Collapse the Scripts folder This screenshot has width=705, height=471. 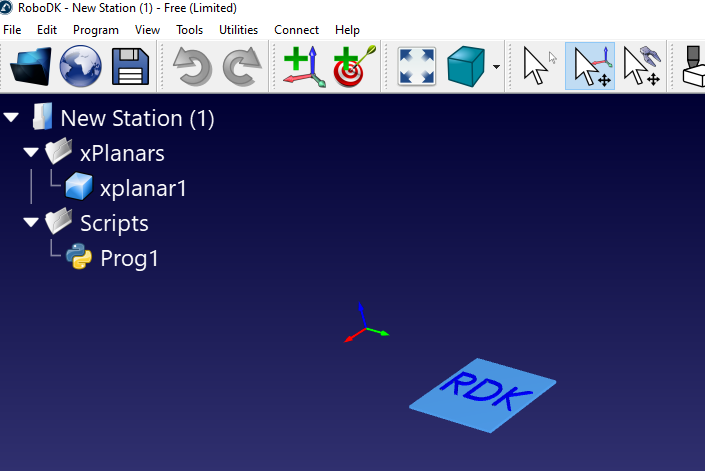click(31, 222)
